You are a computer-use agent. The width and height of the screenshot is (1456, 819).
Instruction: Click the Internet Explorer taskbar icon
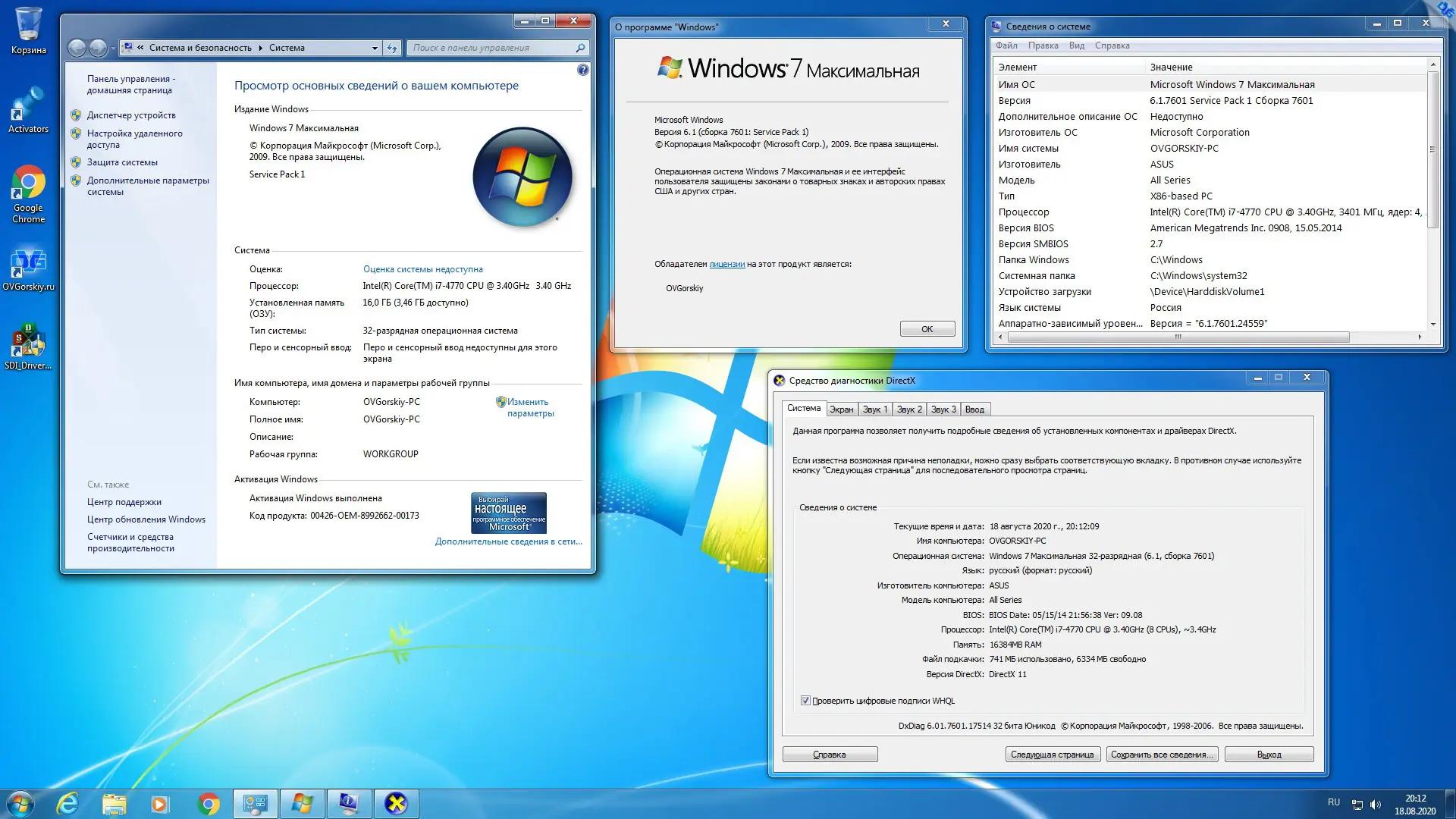coord(67,803)
